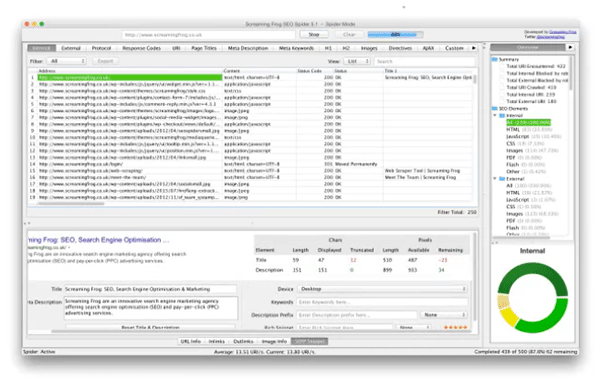Open the Meta Keywords tab
The width and height of the screenshot is (600, 380).
point(296,48)
